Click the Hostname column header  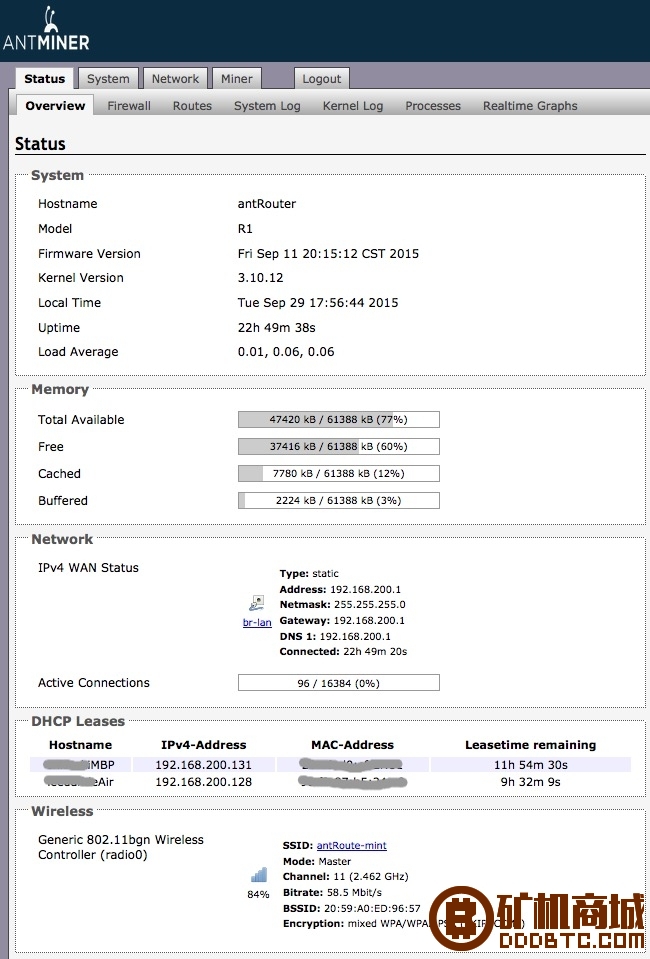(x=80, y=745)
